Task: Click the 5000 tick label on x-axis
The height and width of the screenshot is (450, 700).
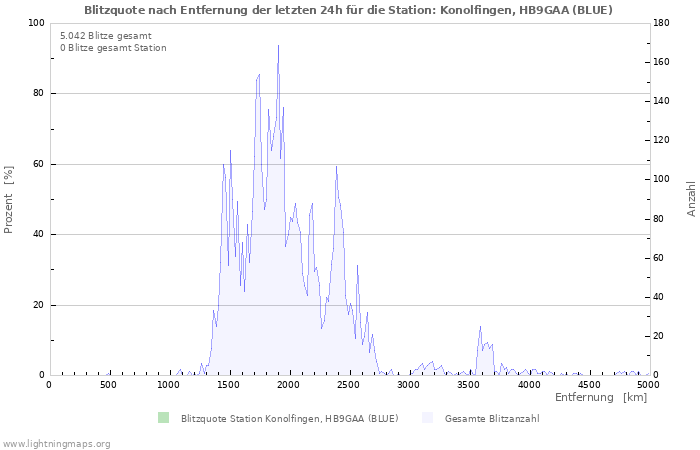Action: (648, 384)
